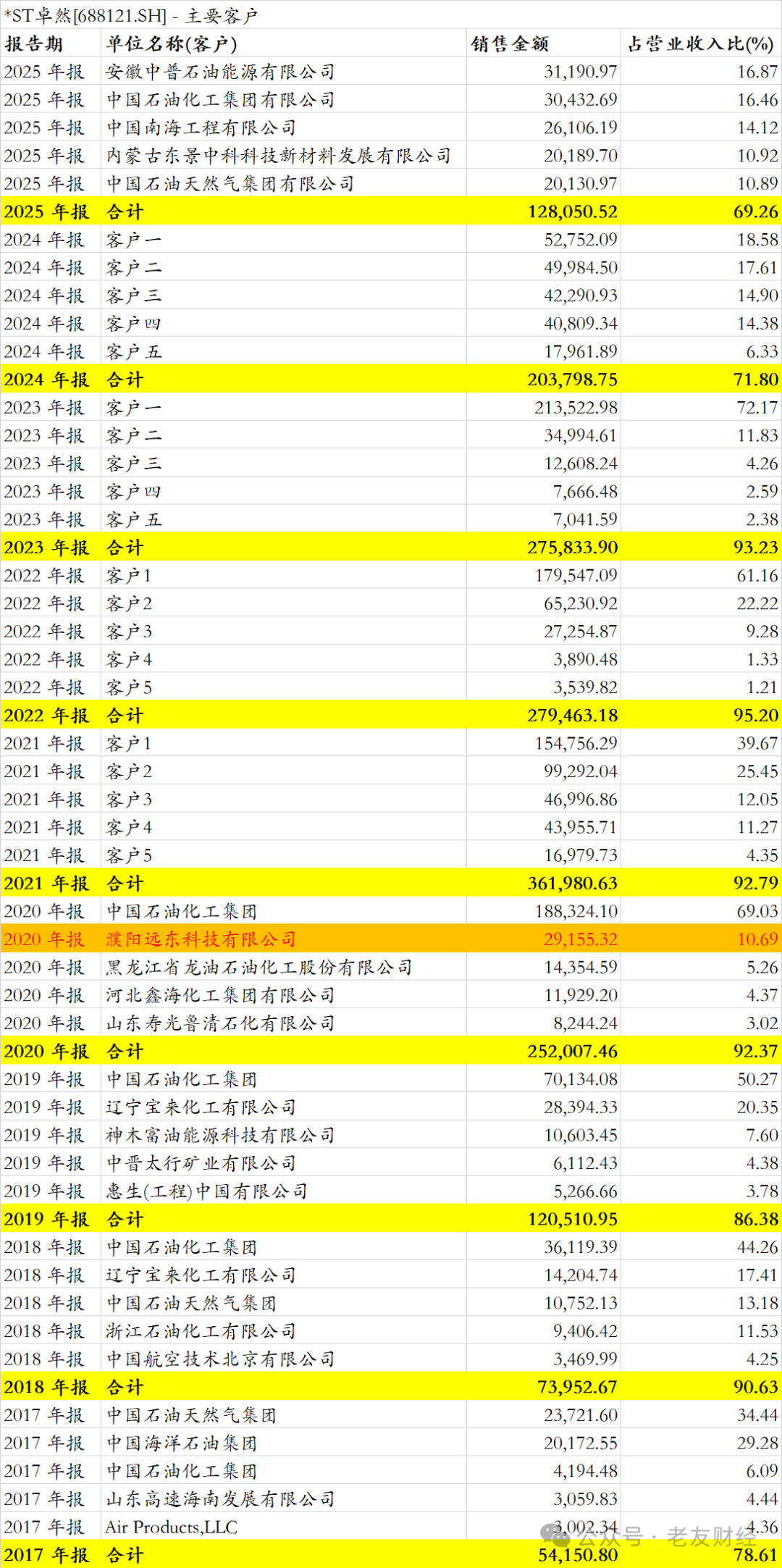Select the 内蒙古东景中科科技新材料发展有限公司 cell
782x1568 pixels.
[x=279, y=156]
